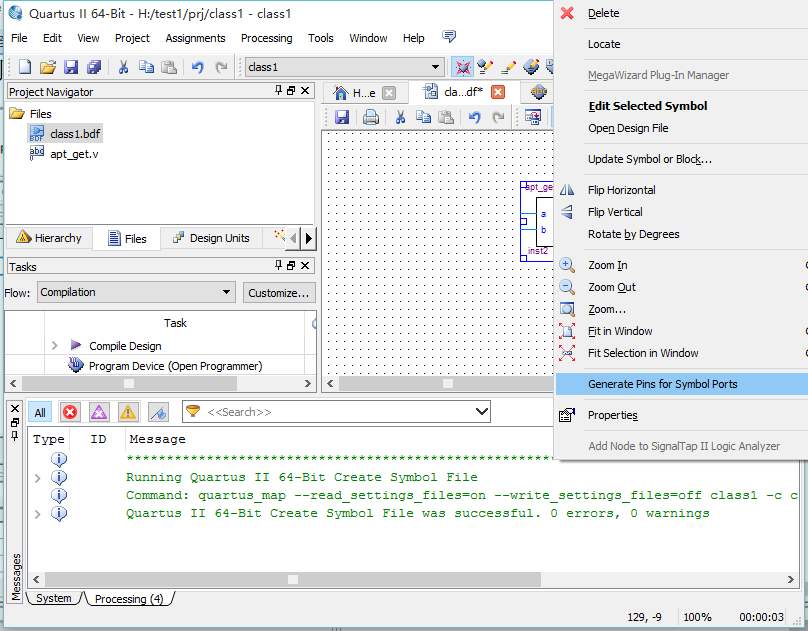This screenshot has width=808, height=631.
Task: Click the Assignment Editor pencil-check icon
Action: (485, 67)
